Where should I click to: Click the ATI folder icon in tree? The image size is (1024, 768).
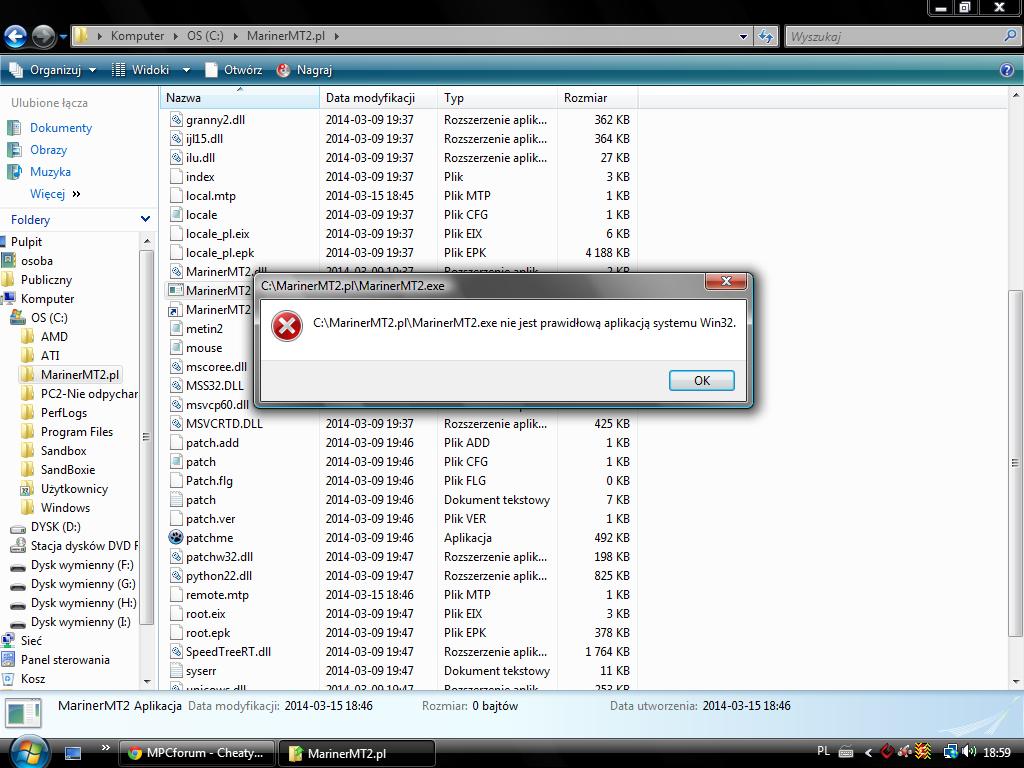pyautogui.click(x=27, y=355)
